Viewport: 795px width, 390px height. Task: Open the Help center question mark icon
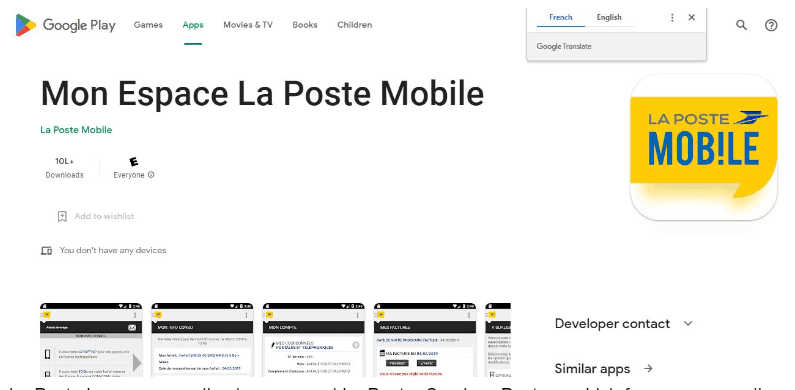tap(771, 25)
